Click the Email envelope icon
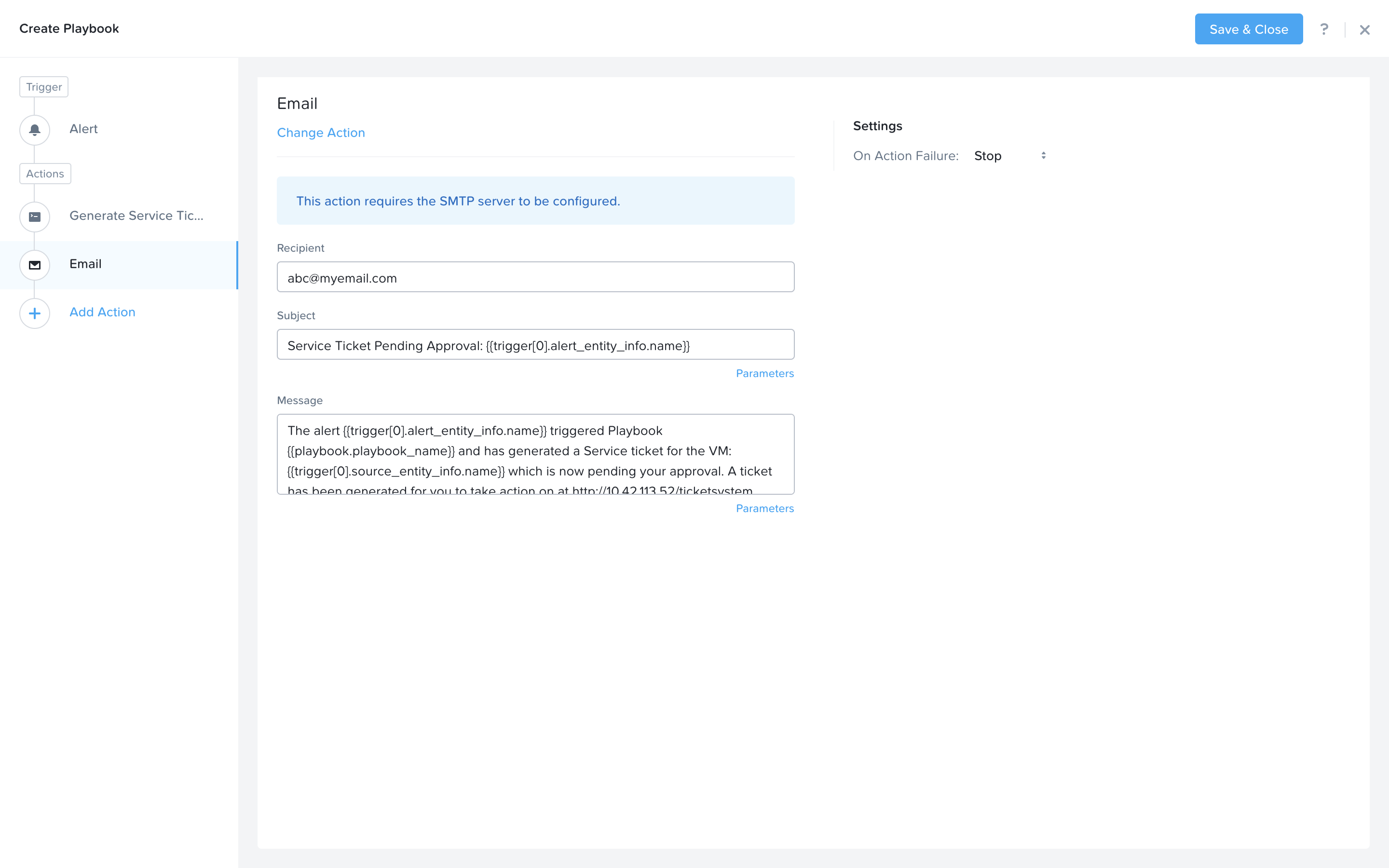Viewport: 1389px width, 868px height. click(34, 265)
